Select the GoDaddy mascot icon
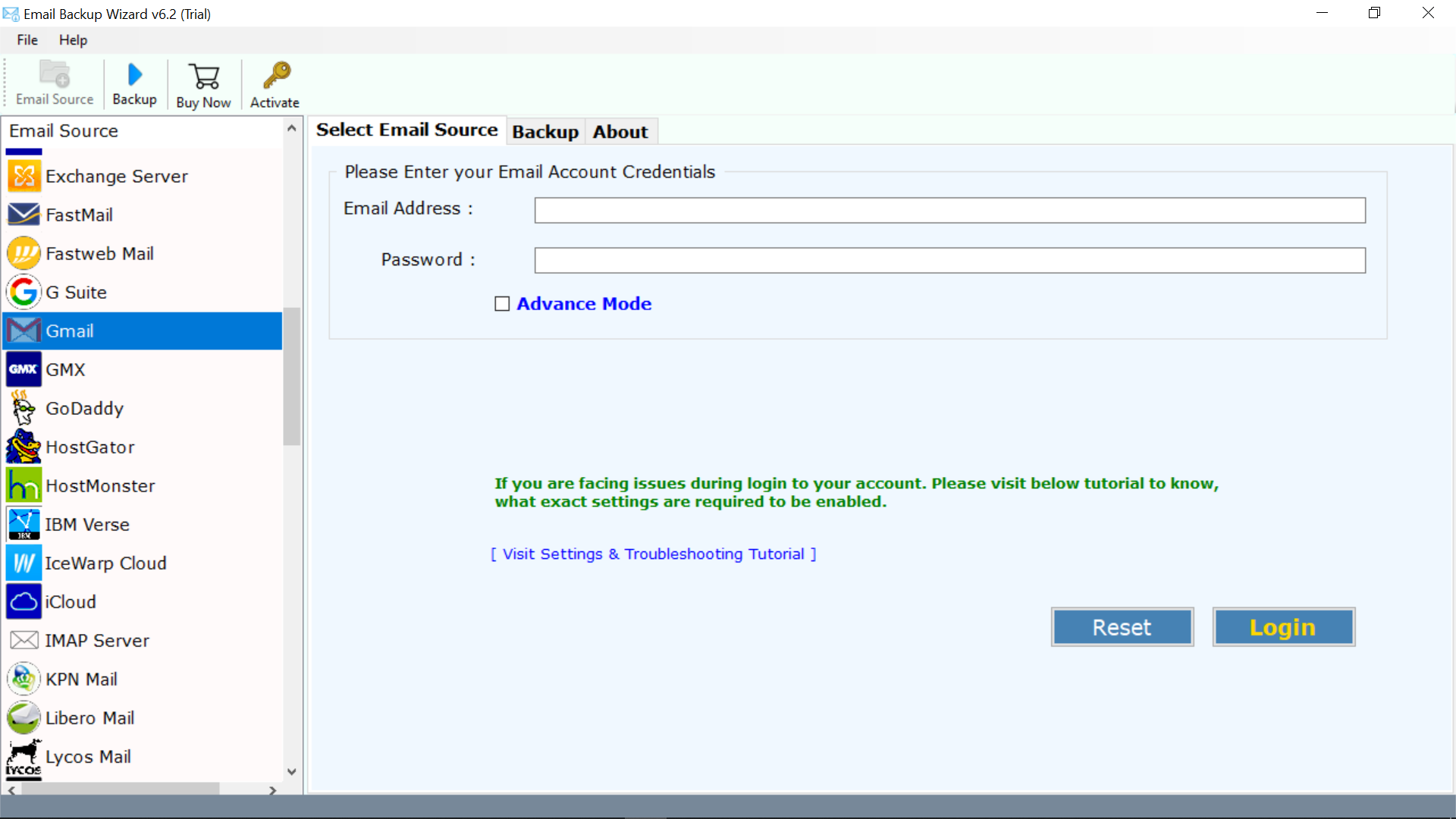Image resolution: width=1456 pixels, height=819 pixels. [24, 408]
